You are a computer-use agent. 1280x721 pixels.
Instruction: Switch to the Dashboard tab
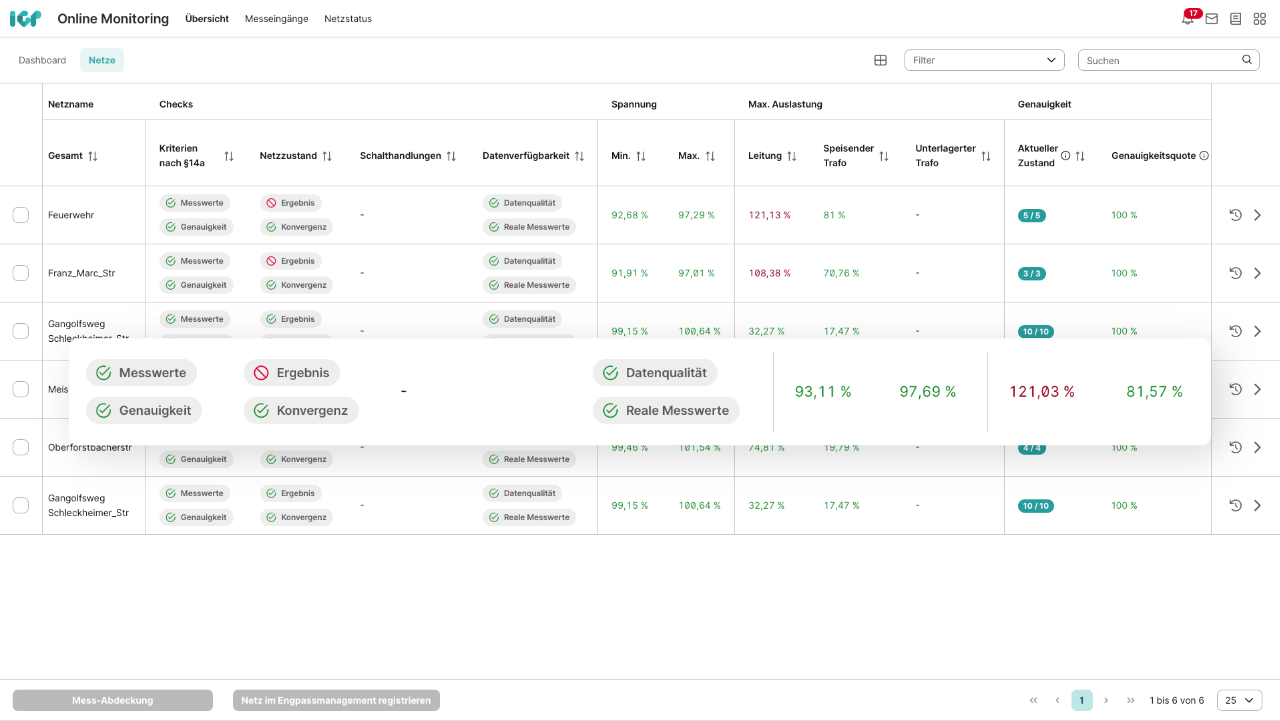pyautogui.click(x=42, y=60)
